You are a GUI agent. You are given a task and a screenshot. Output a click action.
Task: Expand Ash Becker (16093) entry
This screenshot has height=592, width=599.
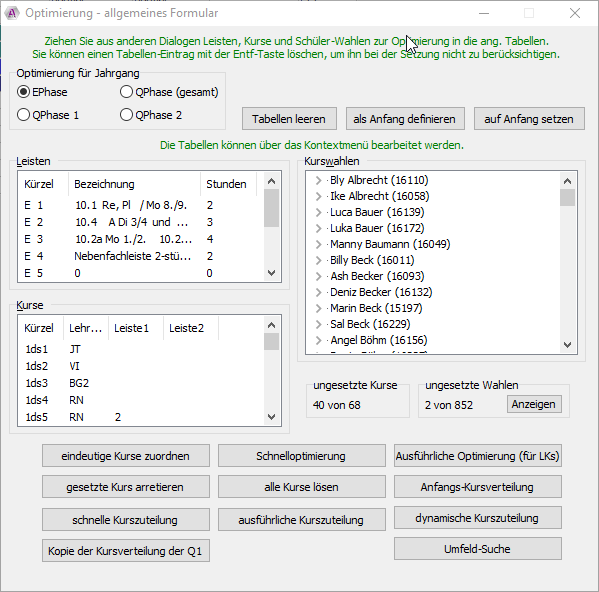click(x=319, y=276)
